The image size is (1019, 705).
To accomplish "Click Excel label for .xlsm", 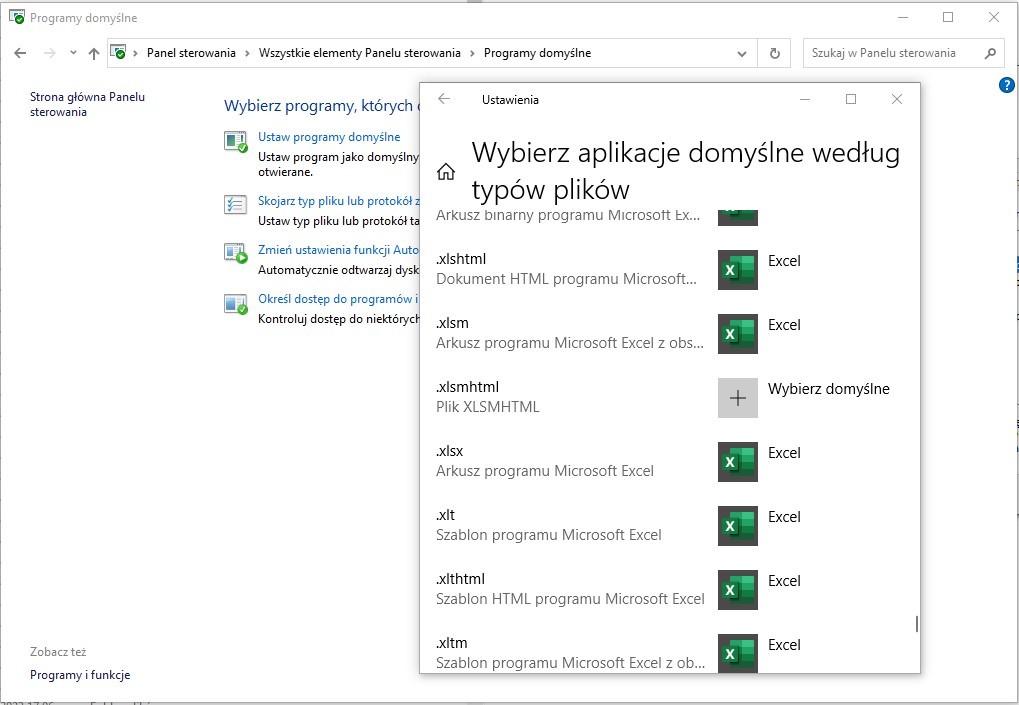I will pos(784,325).
